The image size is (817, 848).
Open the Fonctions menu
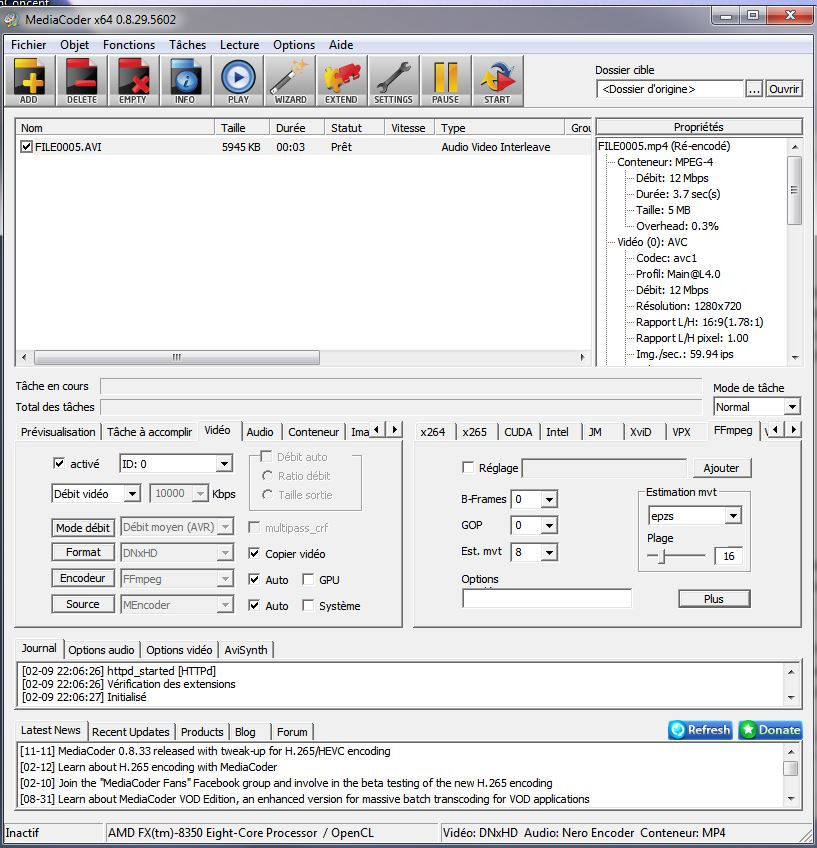pos(129,45)
